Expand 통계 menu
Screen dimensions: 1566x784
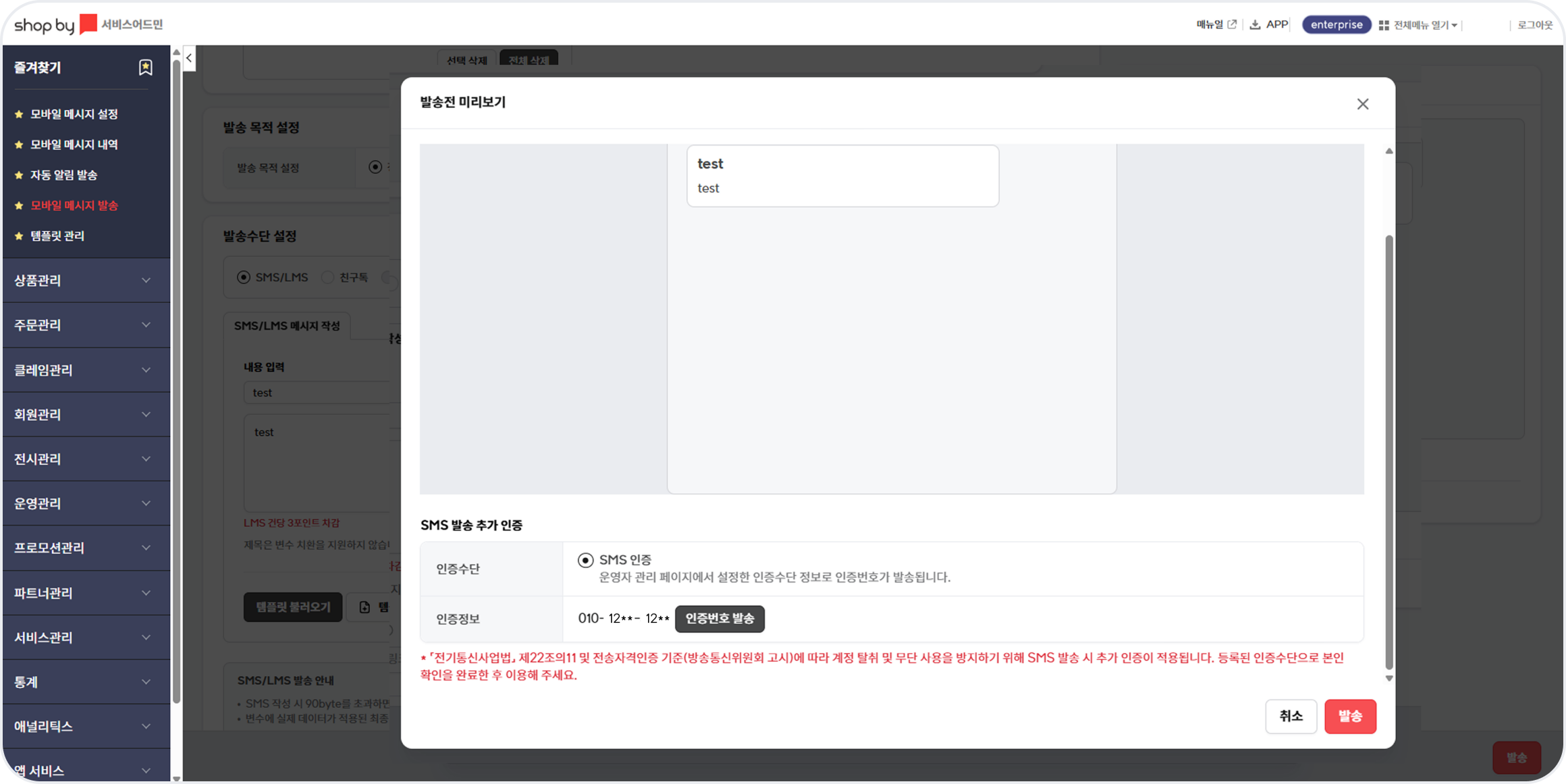(86, 682)
